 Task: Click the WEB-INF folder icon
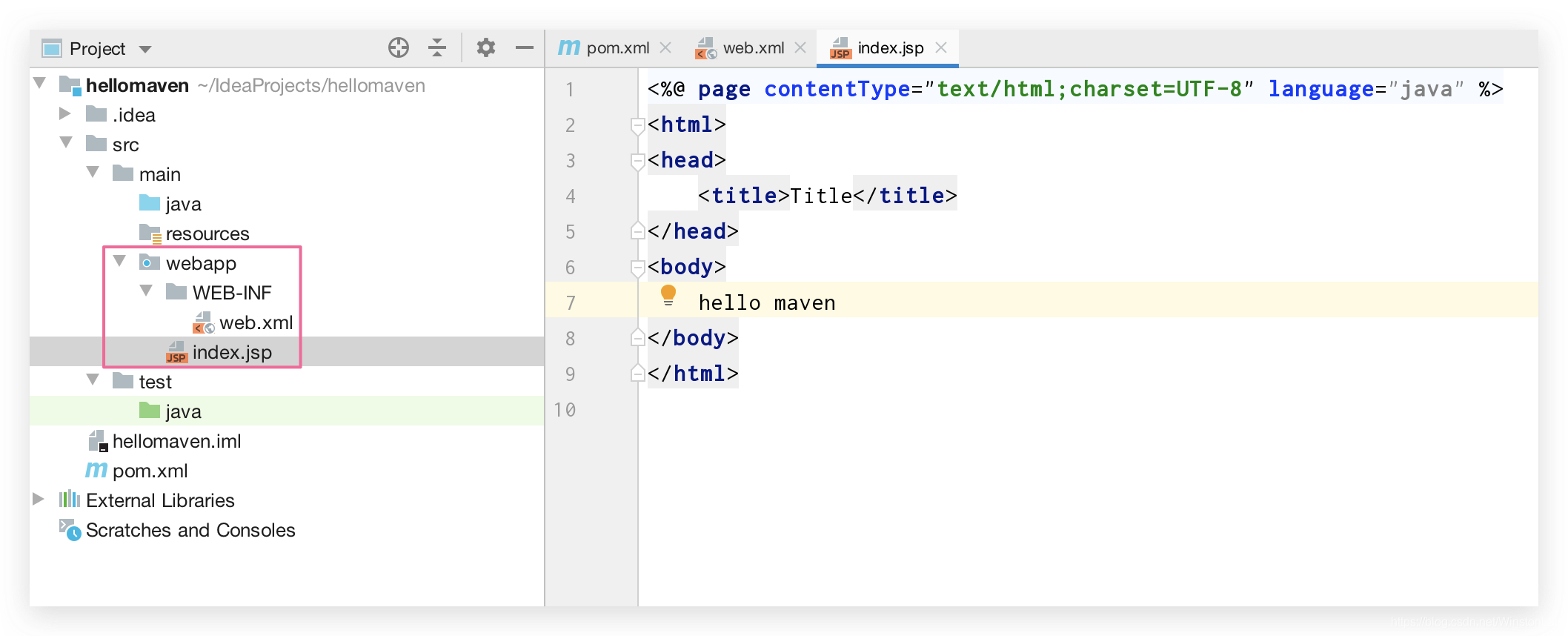tap(176, 292)
